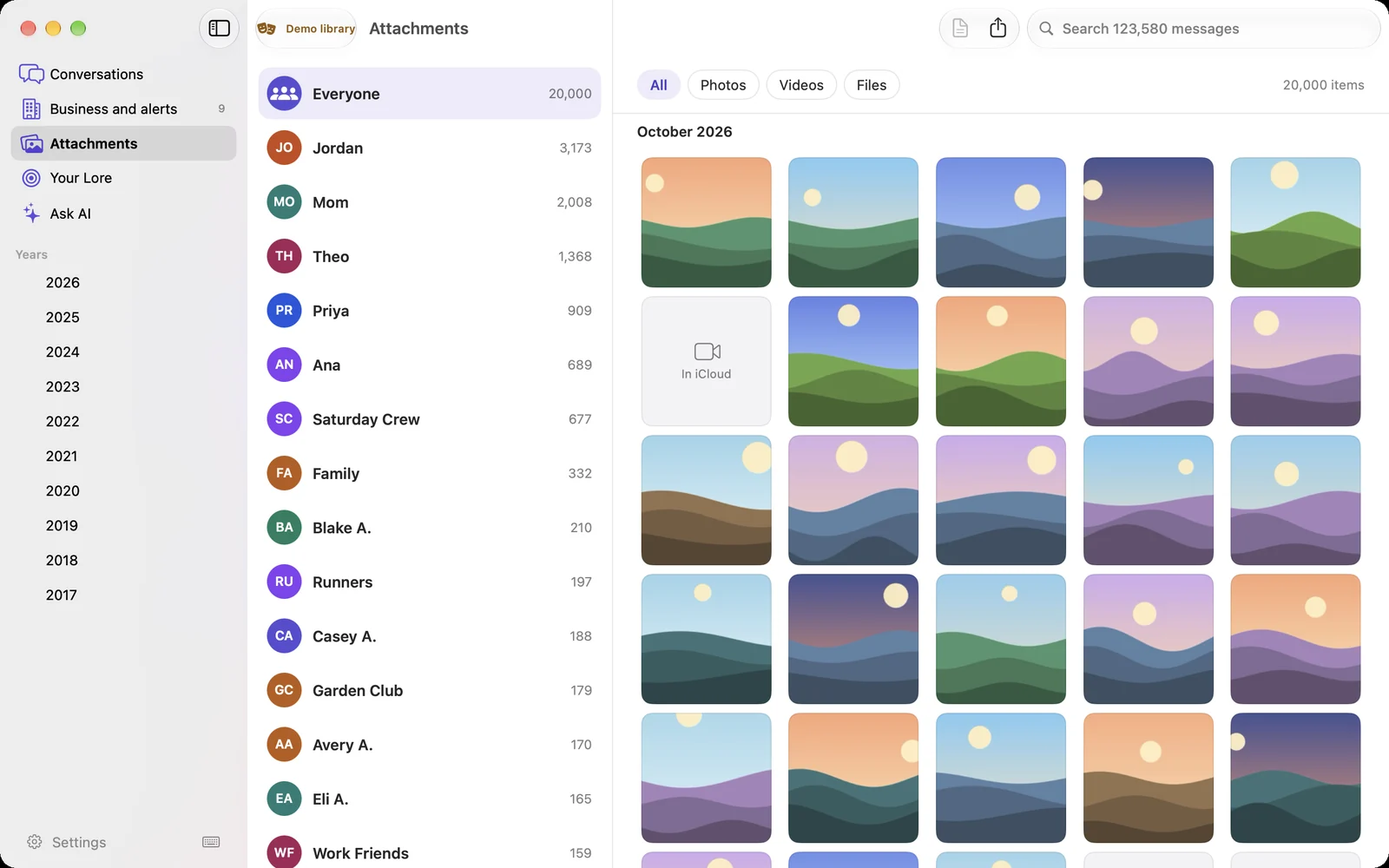Select the All filter tab
Viewport: 1389px width, 868px height.
[659, 85]
